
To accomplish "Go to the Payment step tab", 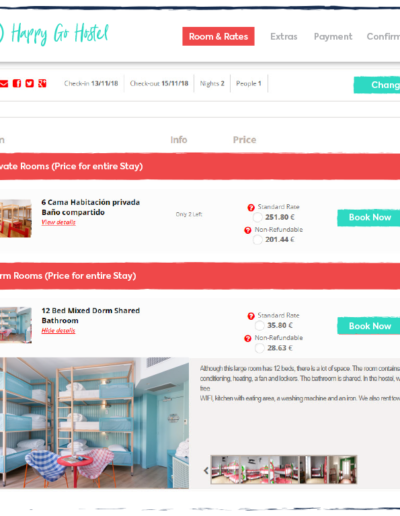I will (333, 36).
